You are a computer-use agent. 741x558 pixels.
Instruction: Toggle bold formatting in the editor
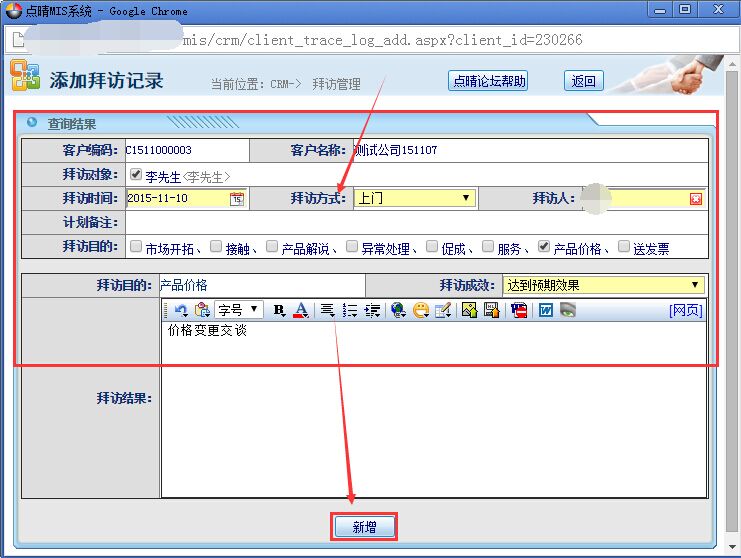(x=279, y=310)
